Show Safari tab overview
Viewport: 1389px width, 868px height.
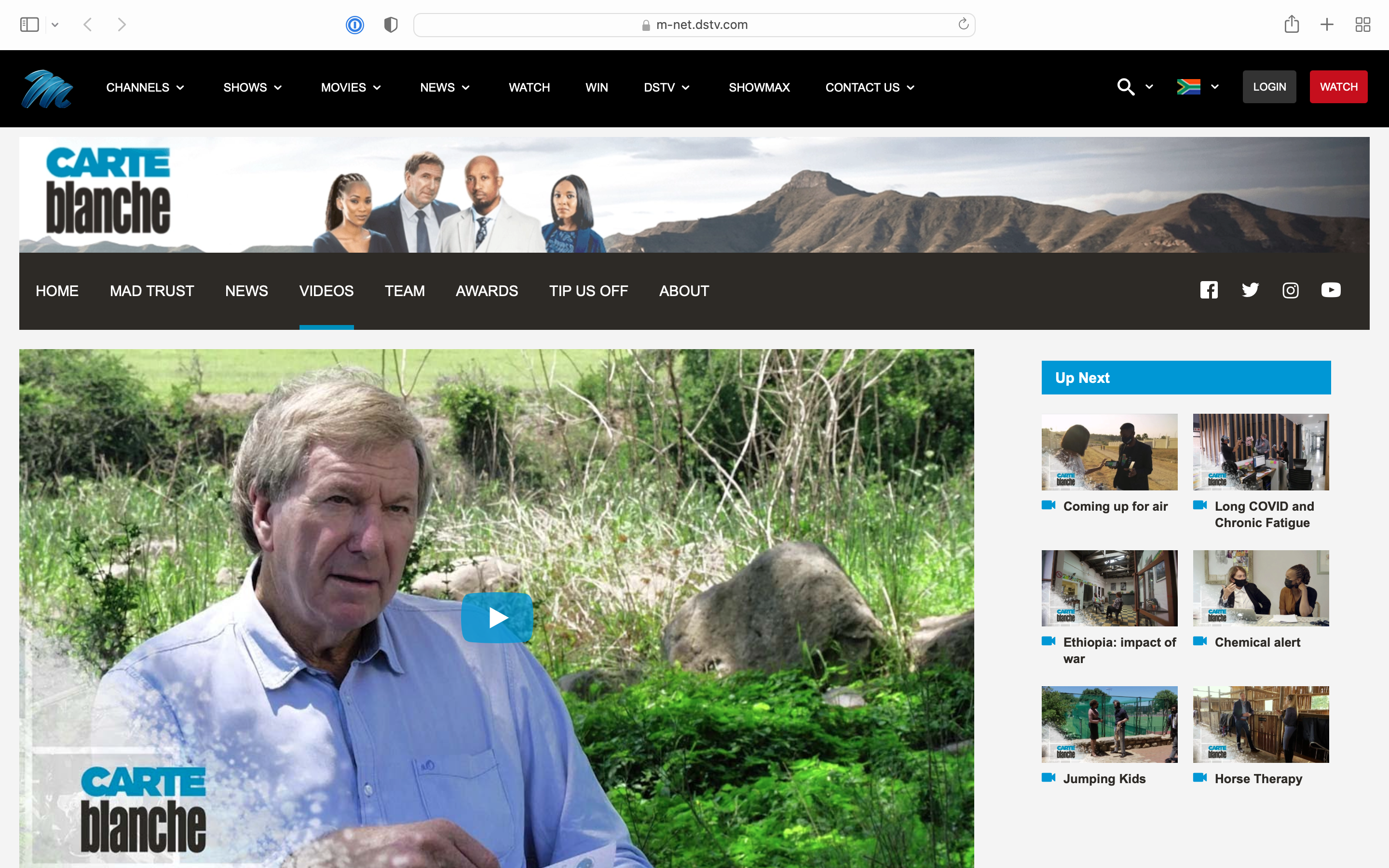[x=1362, y=25]
